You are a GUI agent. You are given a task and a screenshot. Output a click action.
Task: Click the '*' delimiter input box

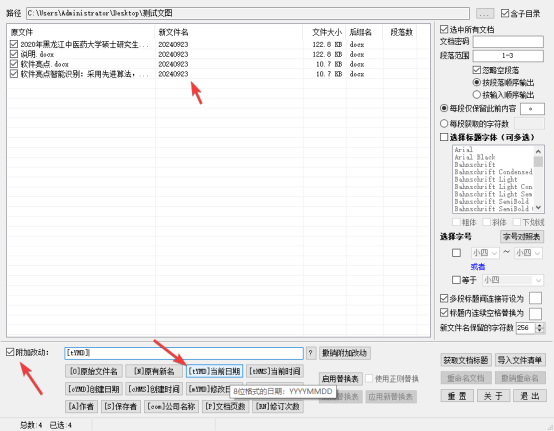click(532, 109)
